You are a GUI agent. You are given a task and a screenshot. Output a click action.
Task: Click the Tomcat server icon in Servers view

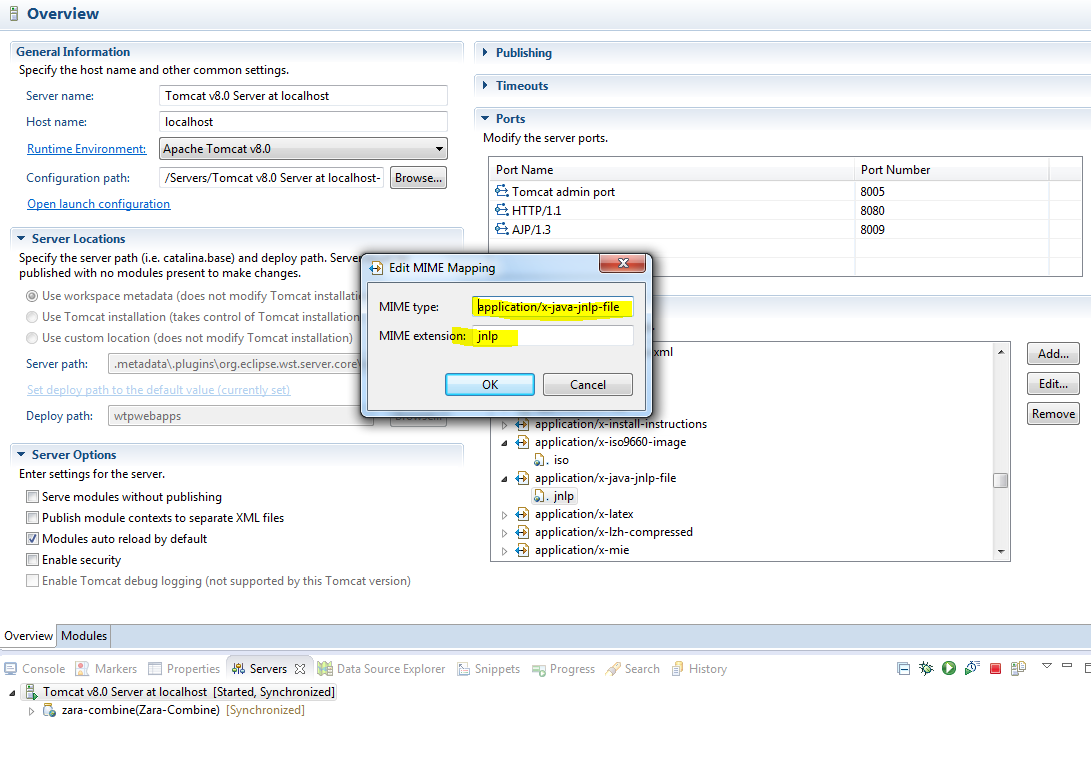[x=31, y=692]
